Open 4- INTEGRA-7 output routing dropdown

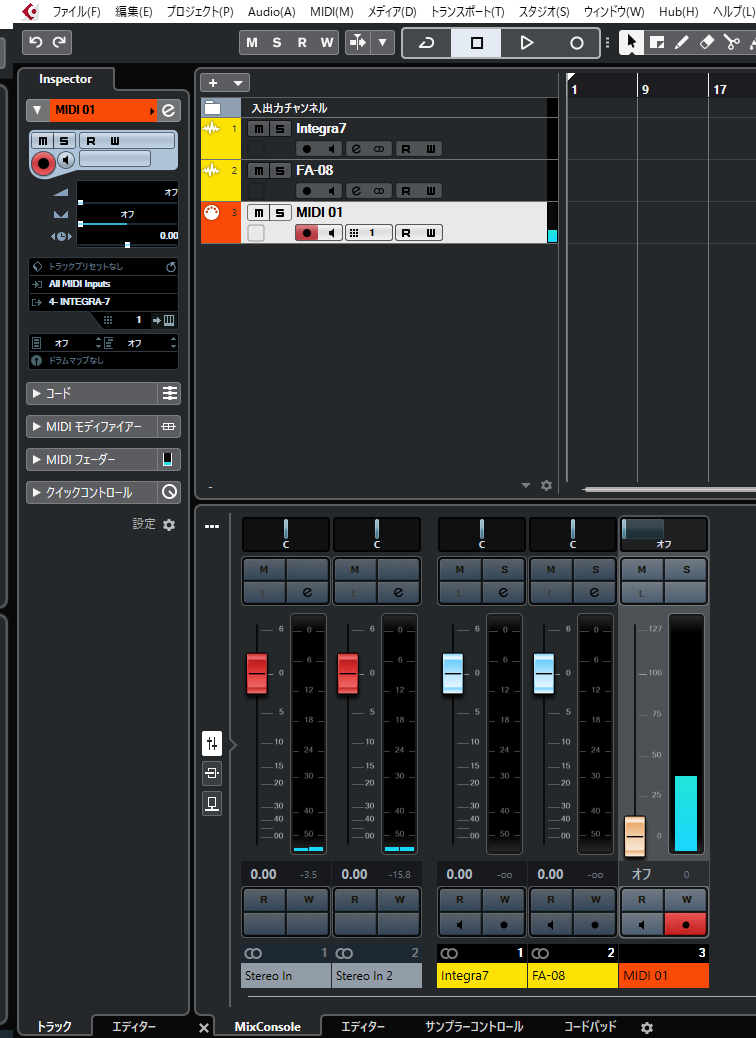[x=103, y=302]
